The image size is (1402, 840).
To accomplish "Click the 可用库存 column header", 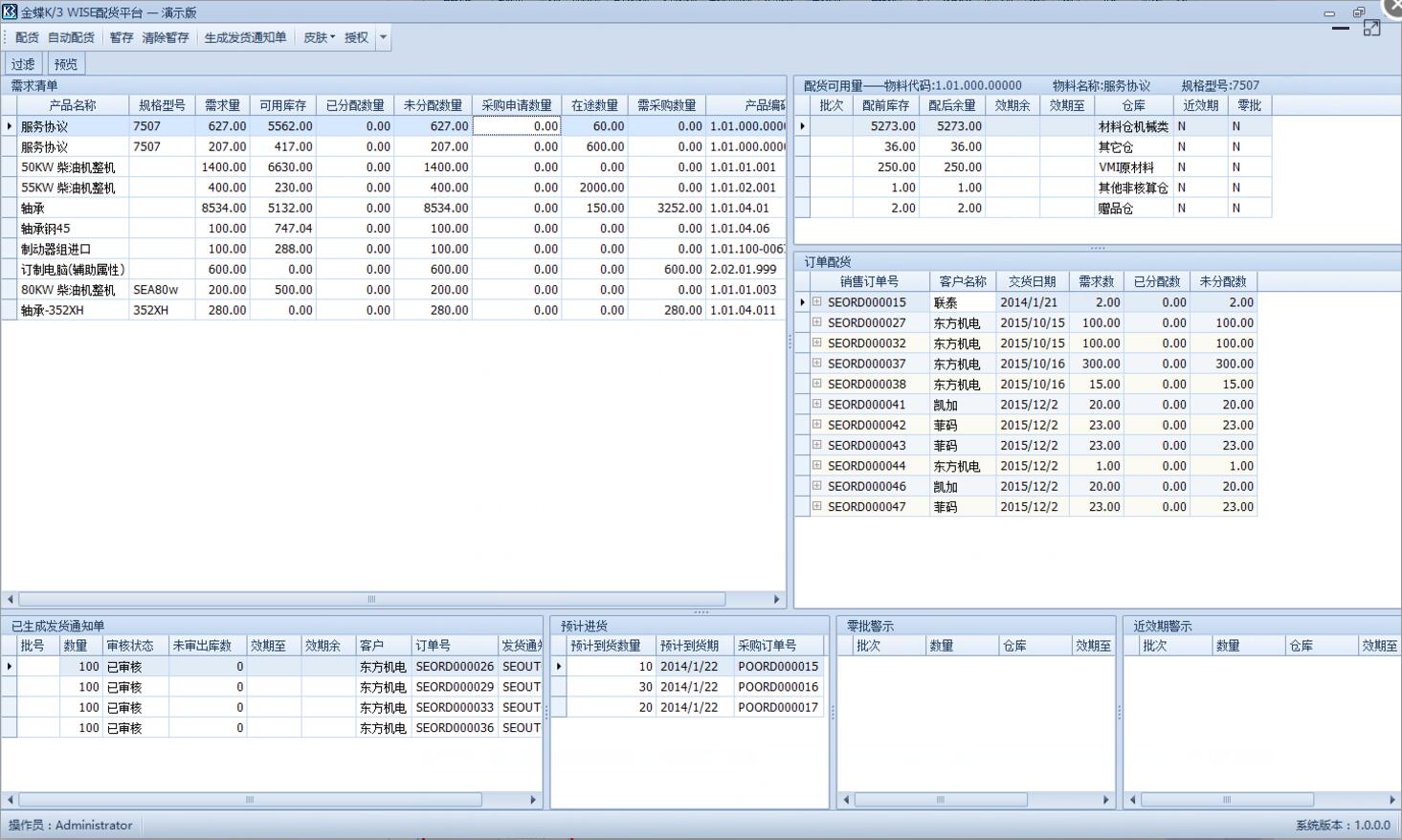I will coord(283,105).
